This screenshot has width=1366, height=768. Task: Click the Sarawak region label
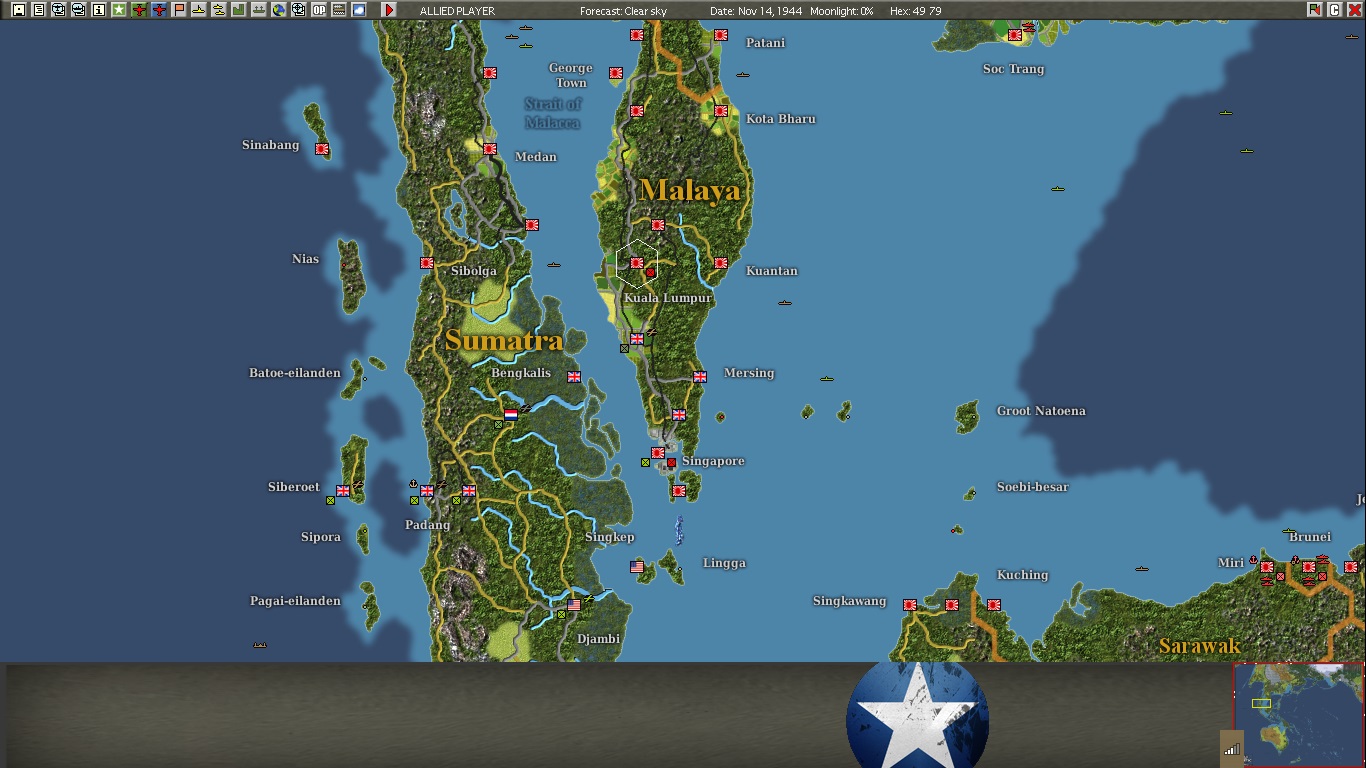click(x=1199, y=646)
